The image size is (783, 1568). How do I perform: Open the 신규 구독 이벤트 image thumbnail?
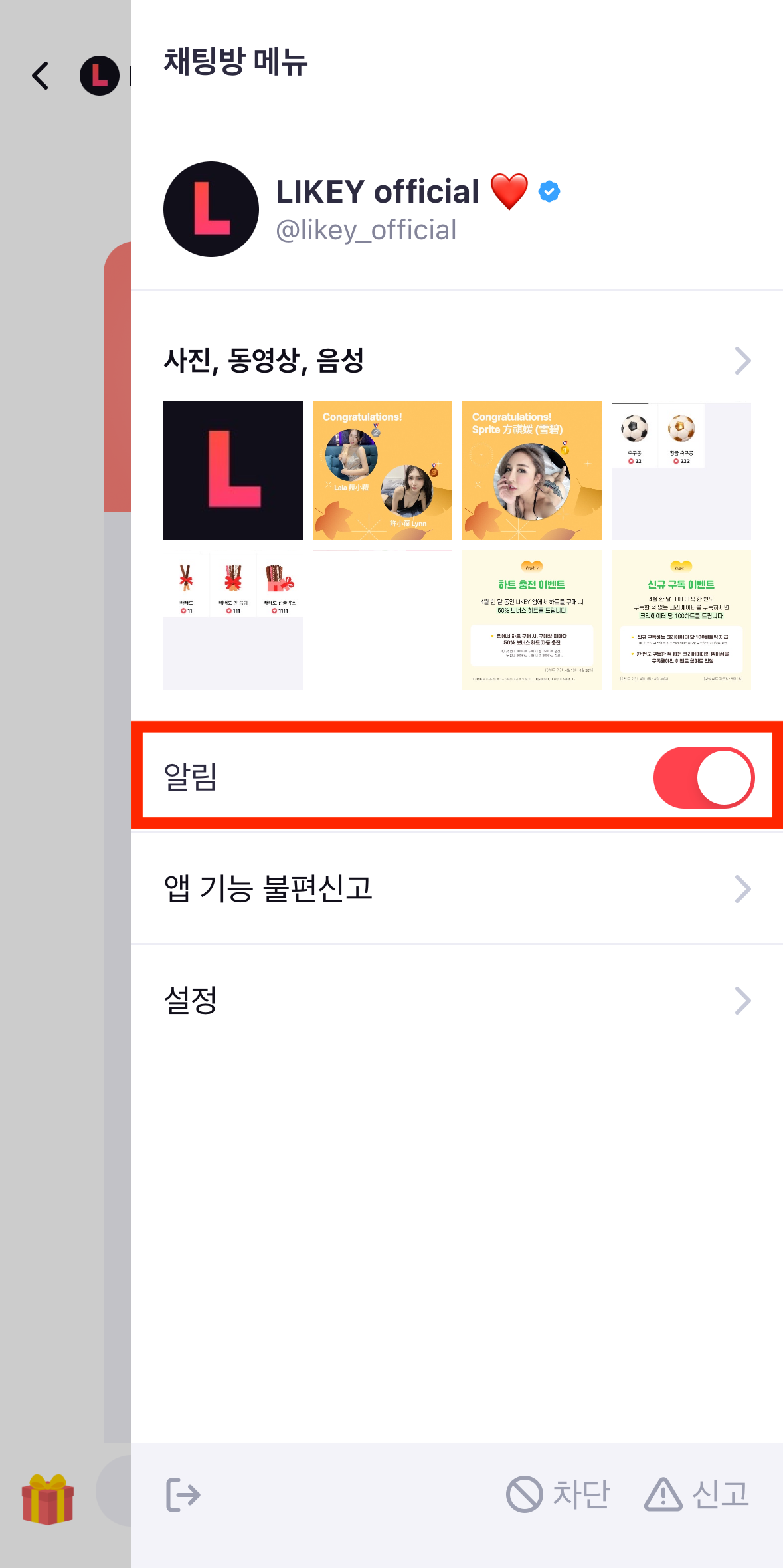tap(681, 620)
